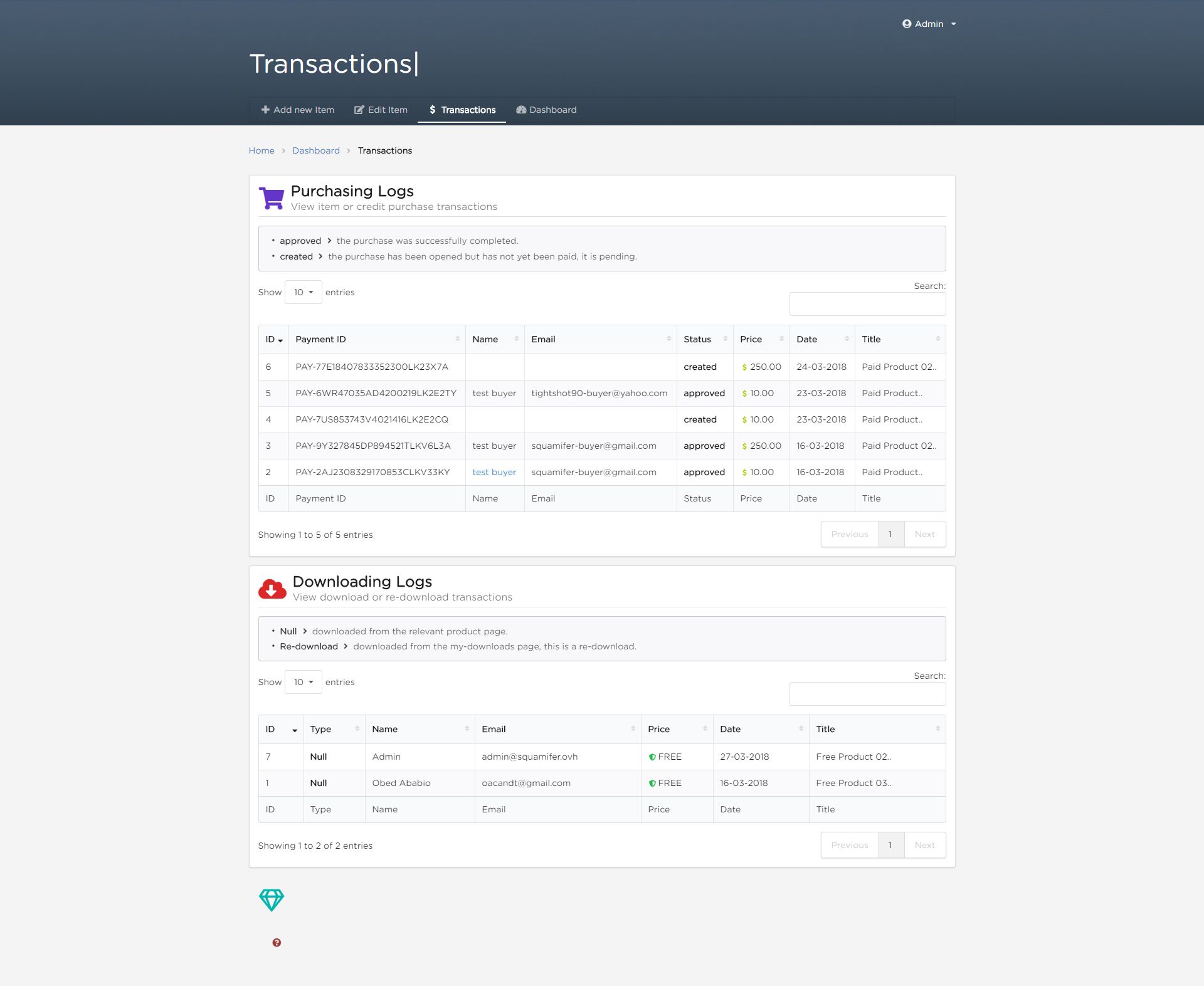Viewport: 1204px width, 986px height.
Task: Click the Home breadcrumb link
Action: [261, 150]
